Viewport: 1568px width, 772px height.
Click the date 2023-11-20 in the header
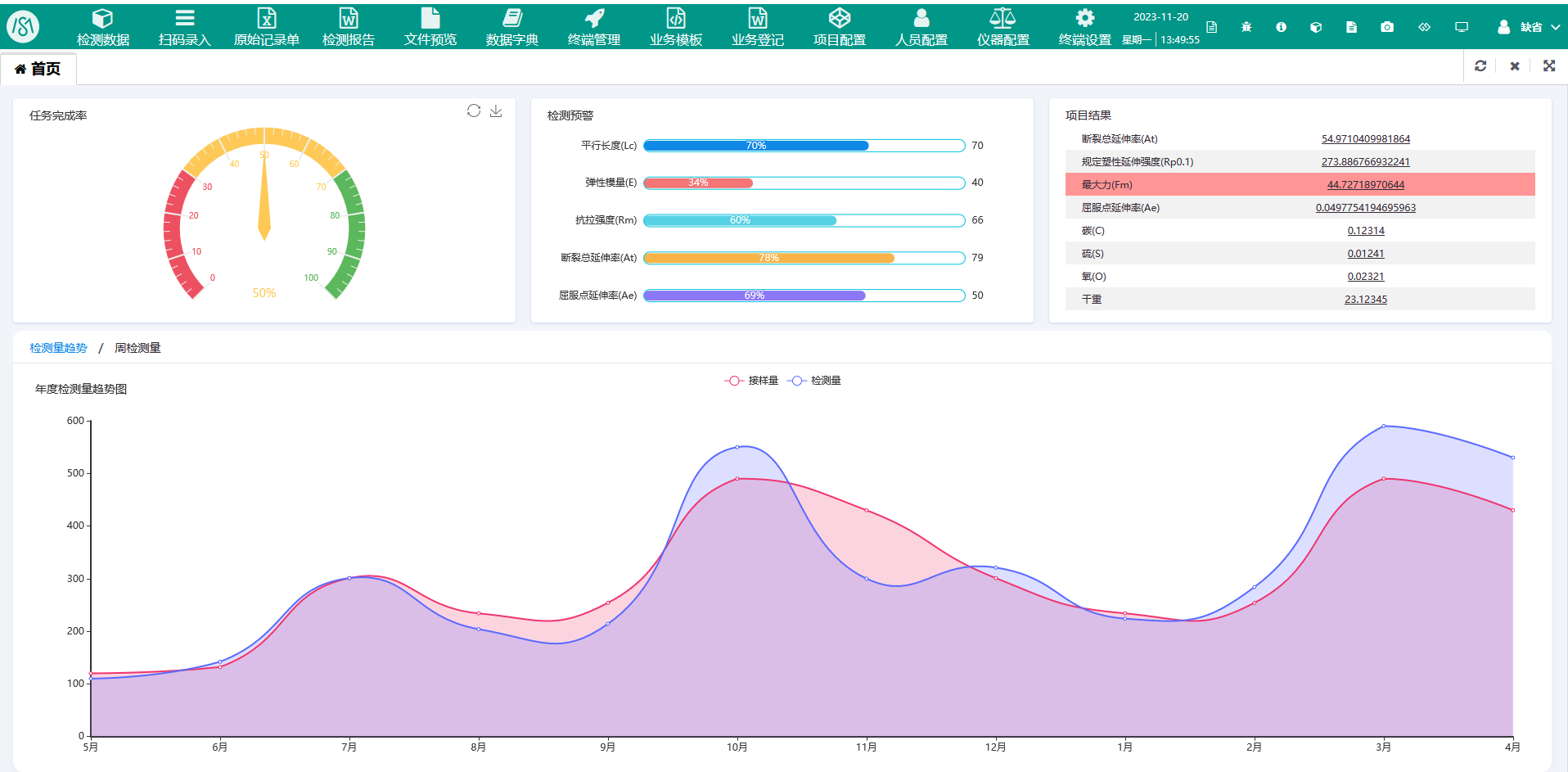click(1160, 17)
